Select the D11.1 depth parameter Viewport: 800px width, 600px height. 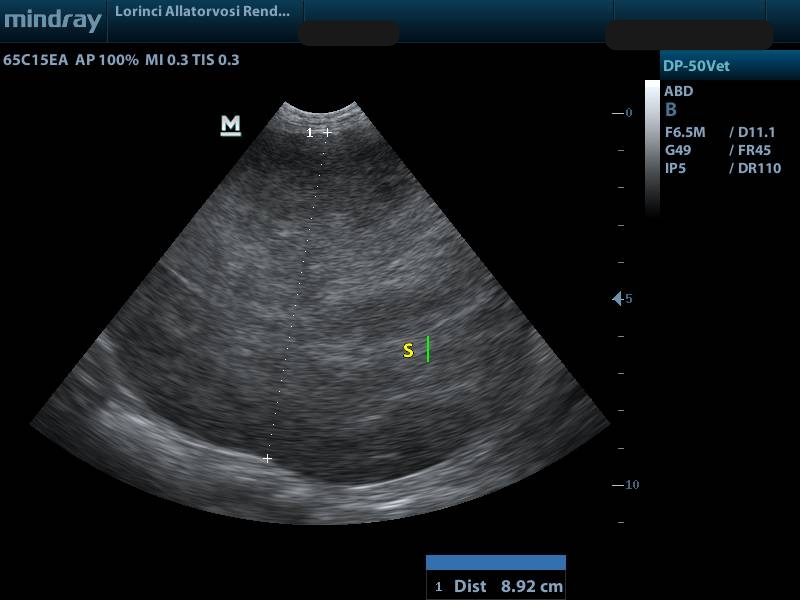click(x=753, y=132)
